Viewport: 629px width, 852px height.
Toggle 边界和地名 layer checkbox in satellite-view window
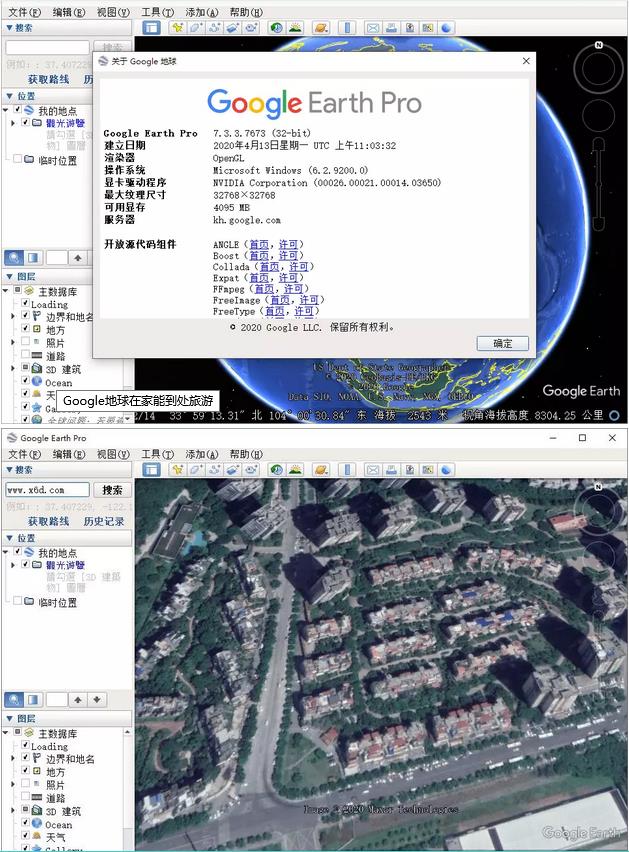click(x=26, y=757)
